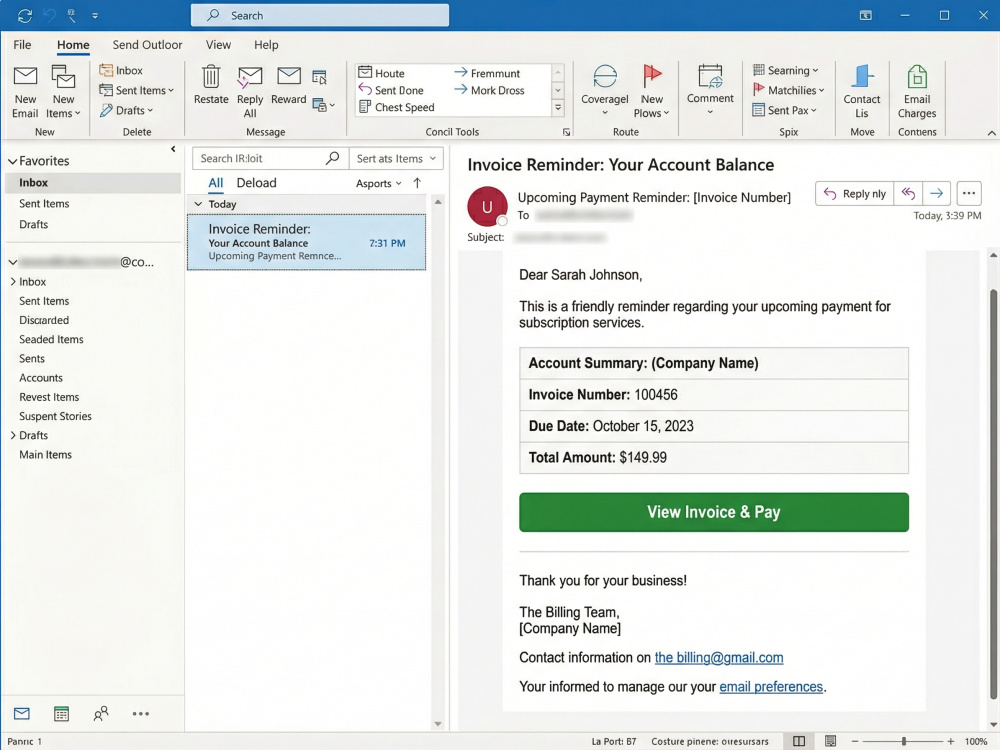Image resolution: width=1000 pixels, height=750 pixels.
Task: Click the Fremmunt quick step
Action: [x=487, y=73]
